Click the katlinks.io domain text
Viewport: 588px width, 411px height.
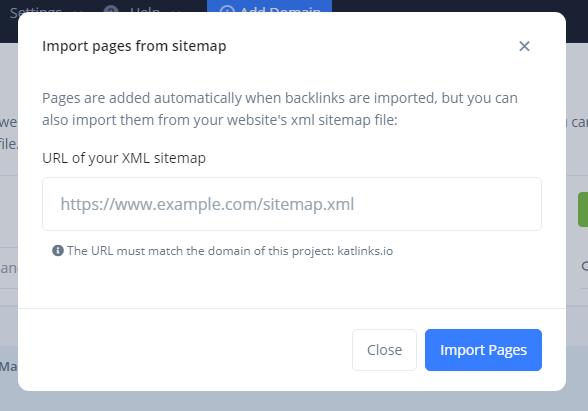(365, 251)
